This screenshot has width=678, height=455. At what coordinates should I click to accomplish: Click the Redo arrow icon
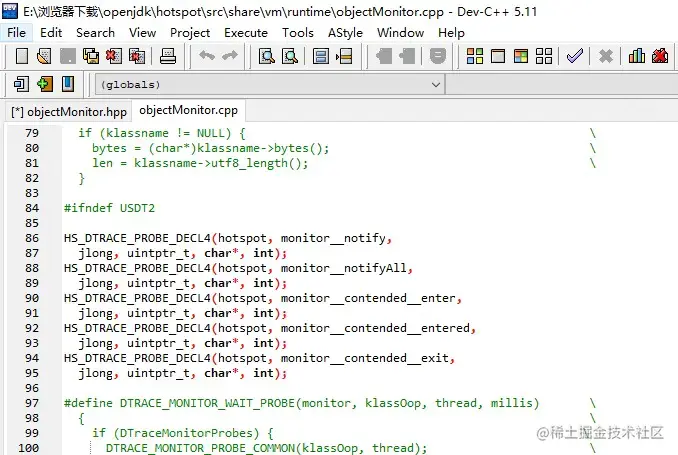tap(230, 56)
